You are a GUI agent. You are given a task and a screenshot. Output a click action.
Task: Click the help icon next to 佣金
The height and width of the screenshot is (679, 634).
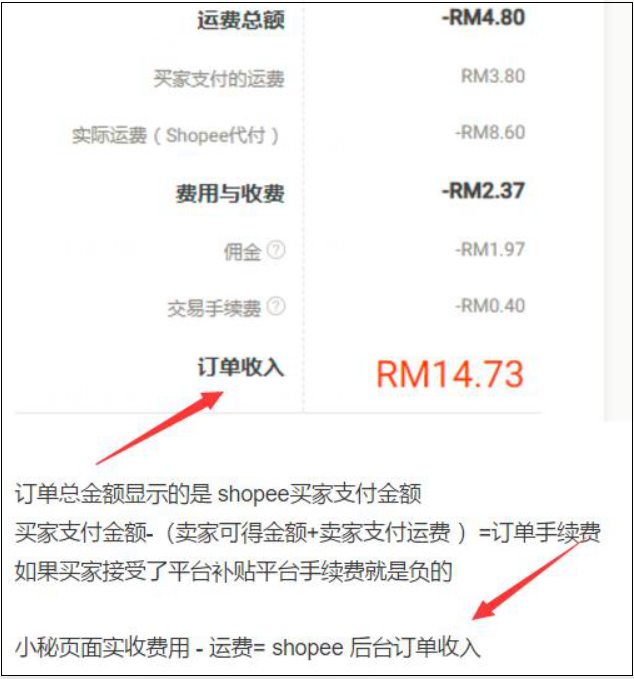[x=276, y=250]
